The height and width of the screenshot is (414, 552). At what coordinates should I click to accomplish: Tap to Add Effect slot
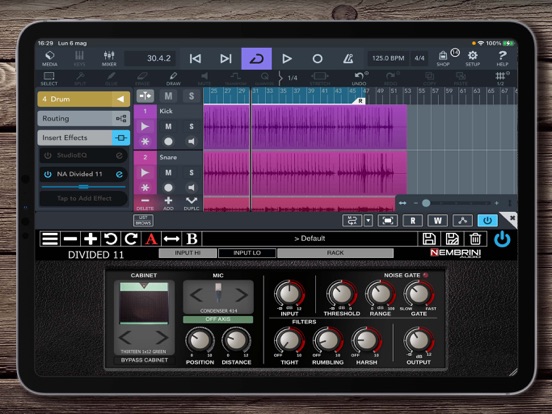84,199
